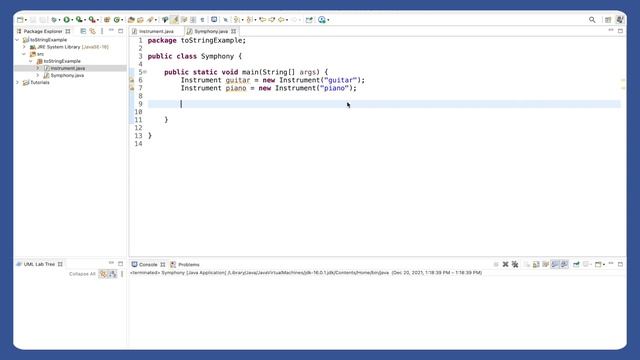Collapse the toStringExample project node
The image size is (640, 360).
(x=17, y=40)
